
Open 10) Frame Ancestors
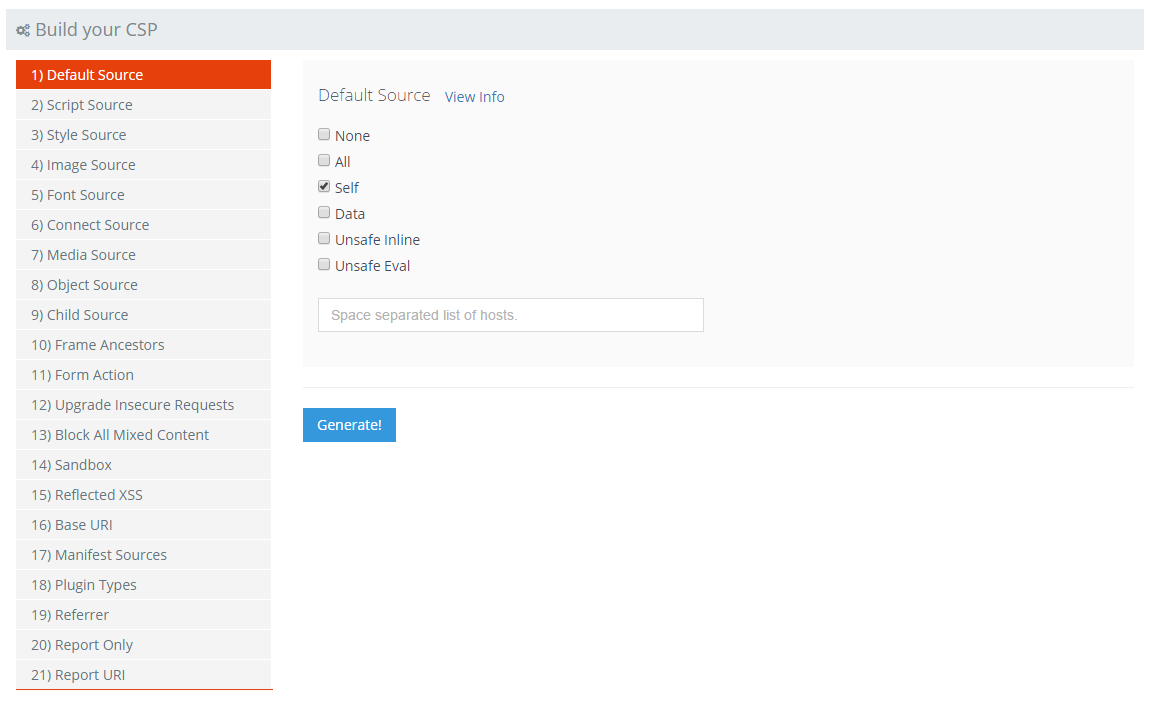[144, 345]
